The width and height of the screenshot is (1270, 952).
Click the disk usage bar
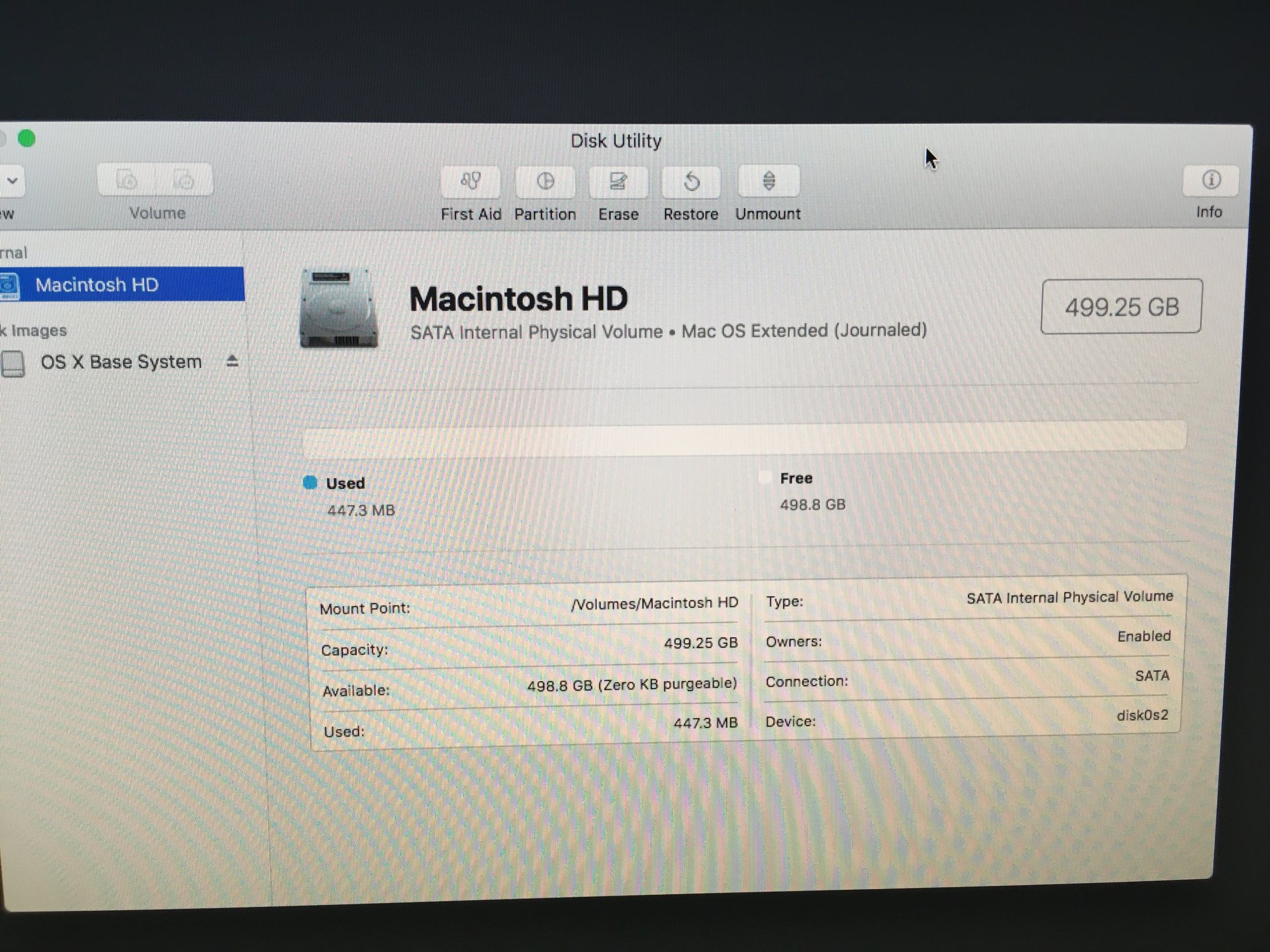(x=744, y=438)
